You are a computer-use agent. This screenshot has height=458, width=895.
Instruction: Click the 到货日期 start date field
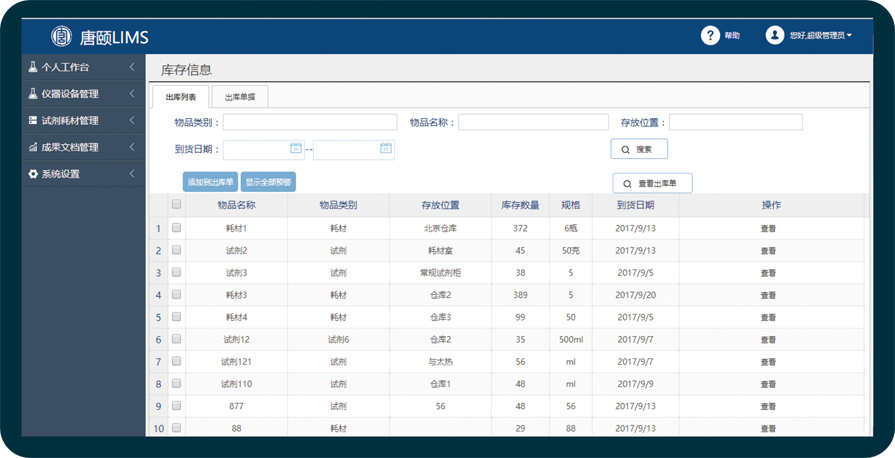(x=264, y=150)
